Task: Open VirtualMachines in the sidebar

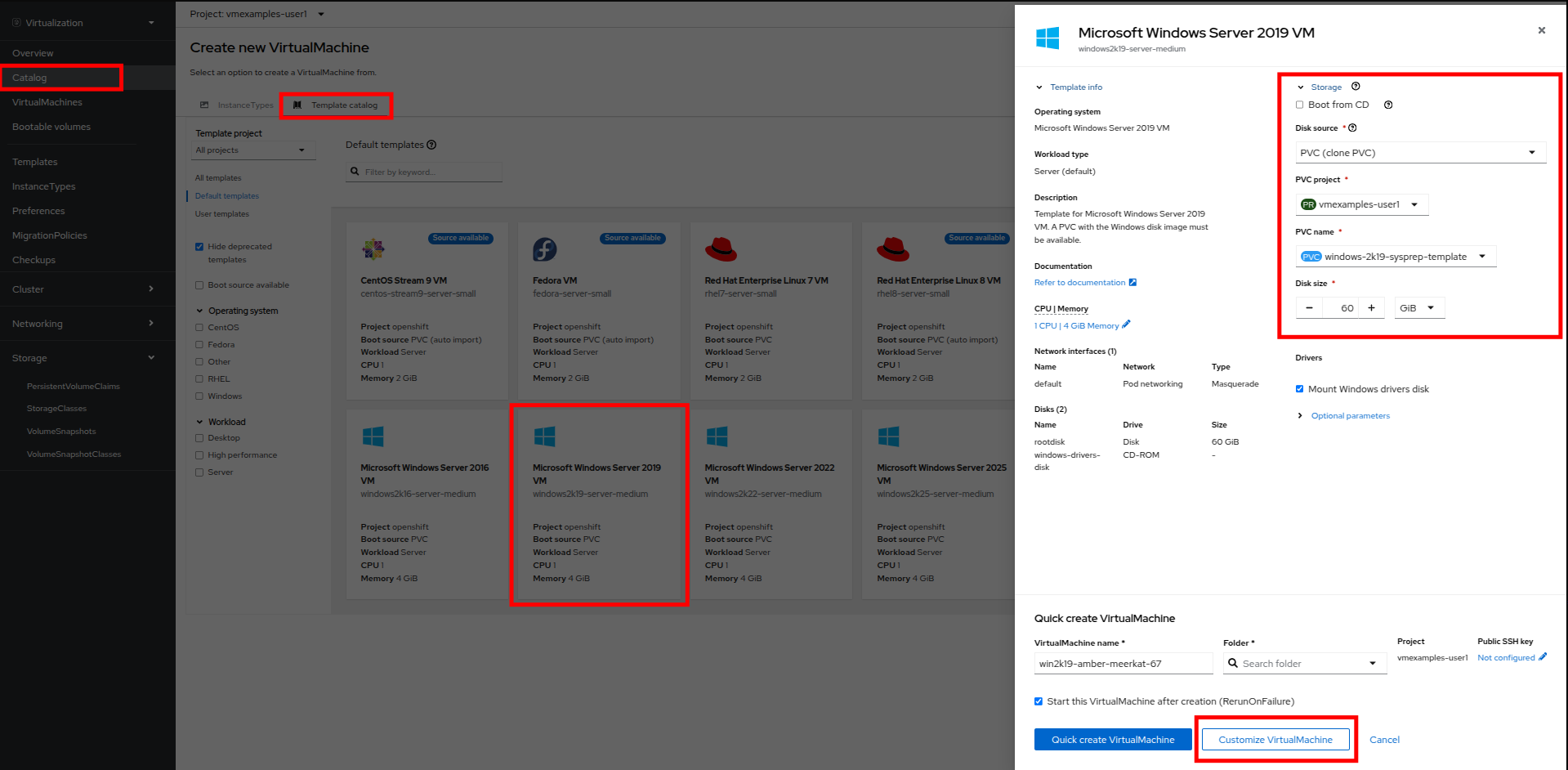Action: click(47, 102)
